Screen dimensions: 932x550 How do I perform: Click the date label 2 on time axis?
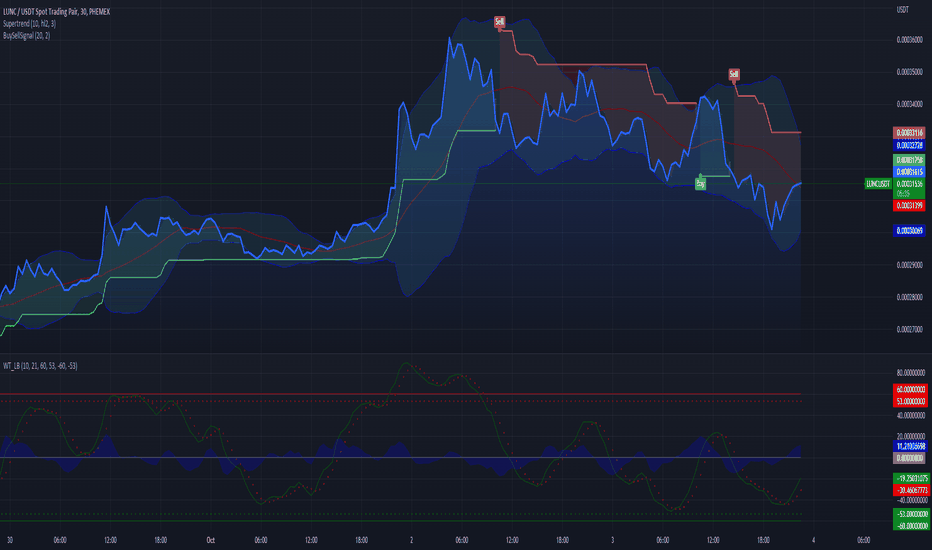coord(411,540)
